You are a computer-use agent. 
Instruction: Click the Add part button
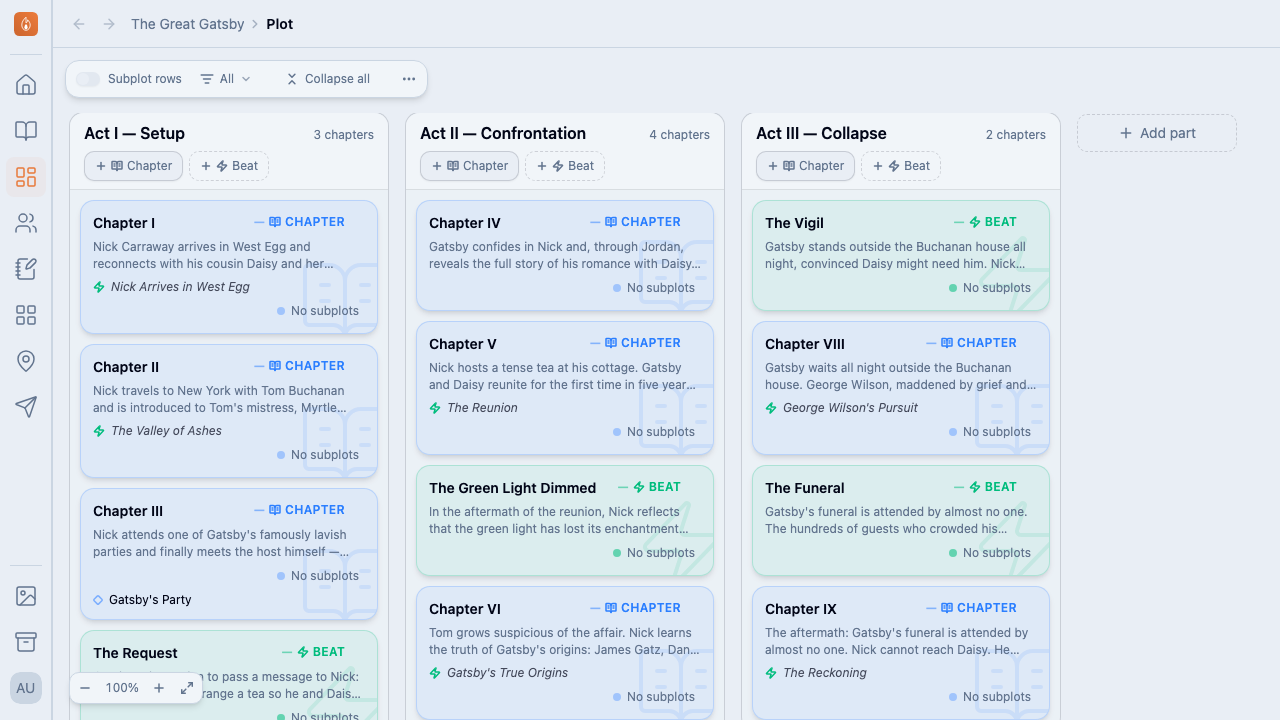tap(1157, 133)
